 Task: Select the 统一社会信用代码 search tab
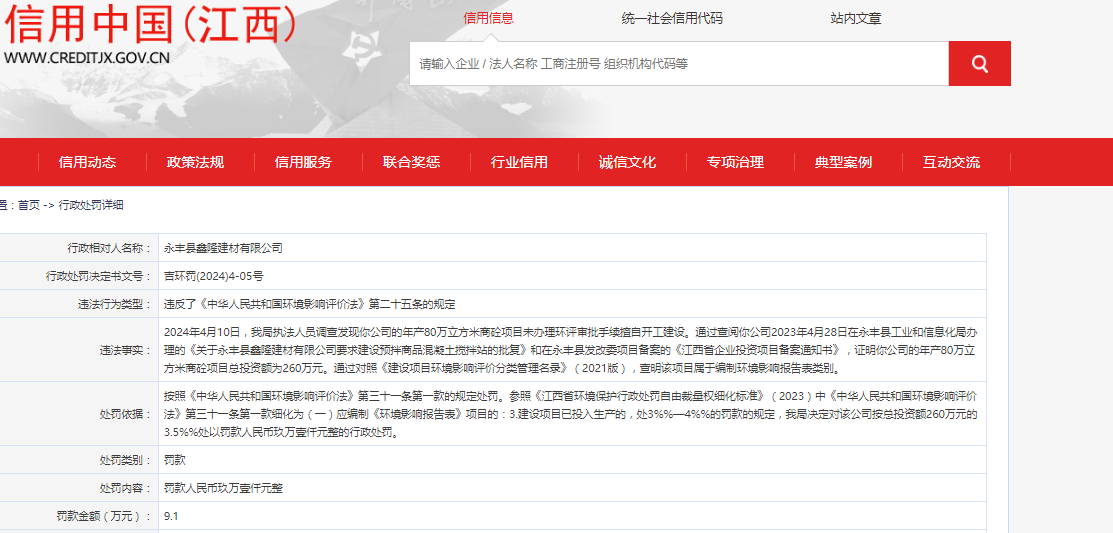tap(671, 18)
